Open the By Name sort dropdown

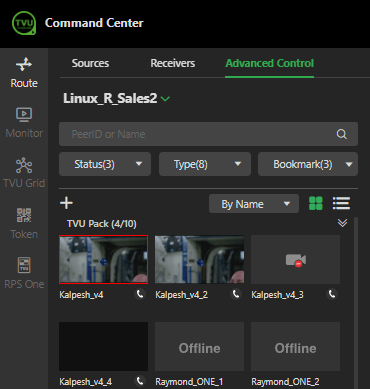click(x=254, y=204)
